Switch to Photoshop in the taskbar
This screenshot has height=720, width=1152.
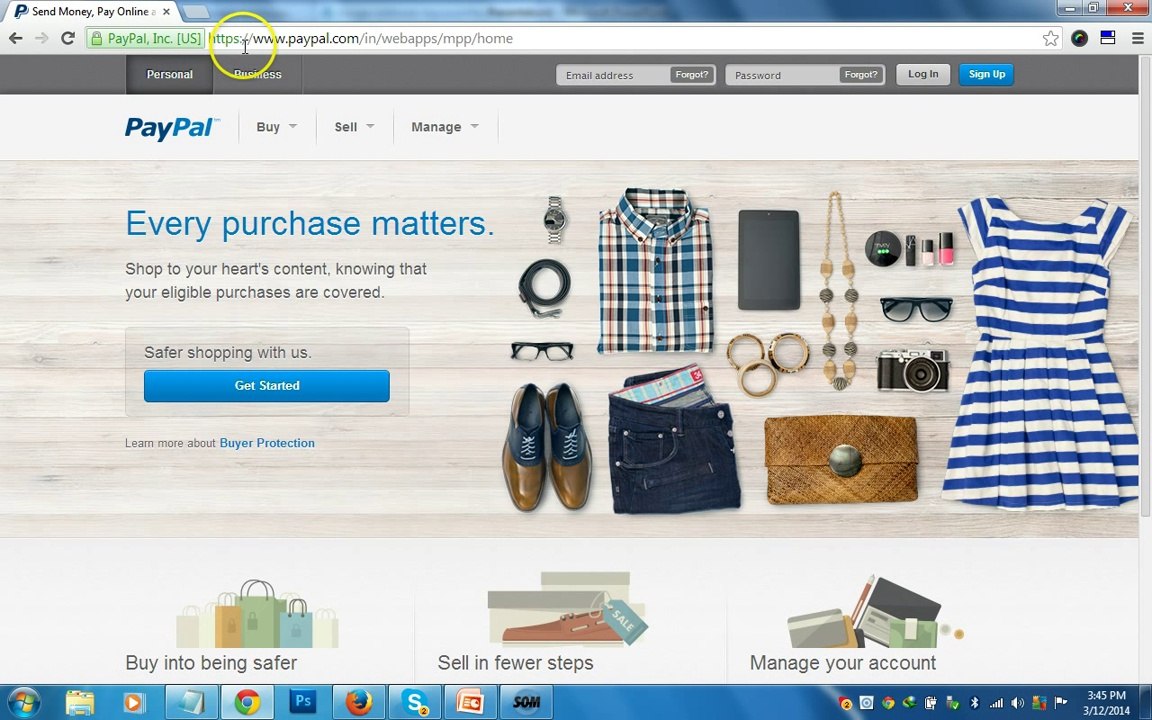302,703
